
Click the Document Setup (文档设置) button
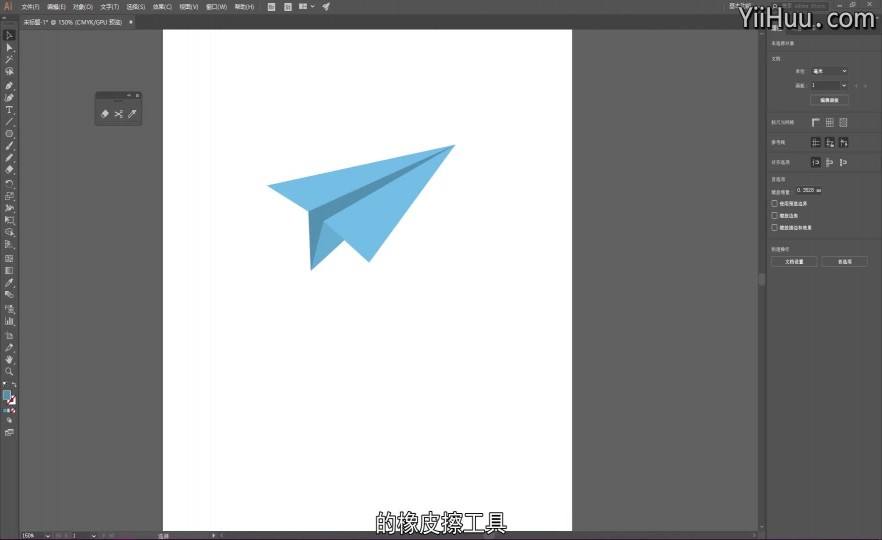pos(794,262)
